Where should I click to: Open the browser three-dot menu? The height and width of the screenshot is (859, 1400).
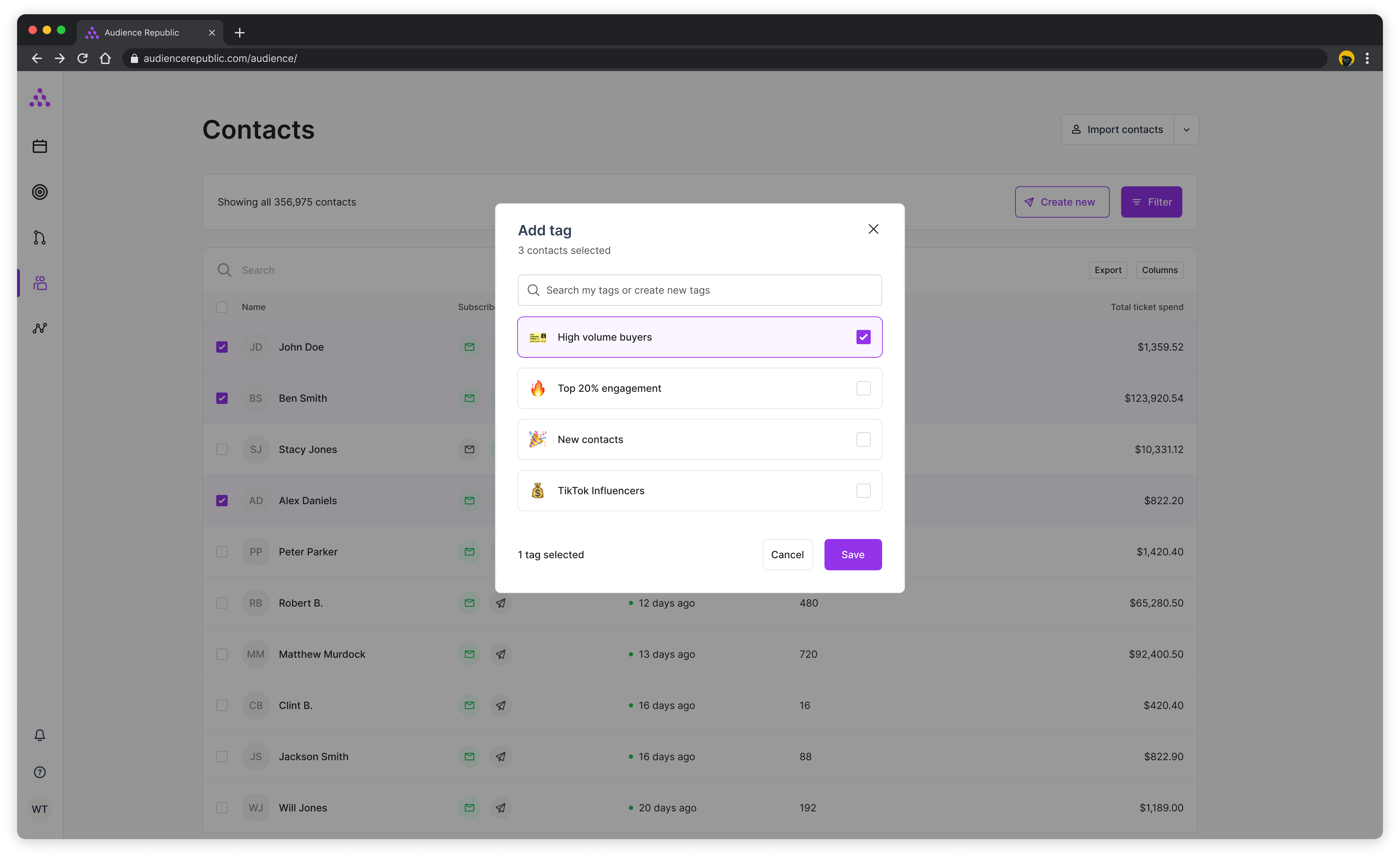[x=1367, y=59]
